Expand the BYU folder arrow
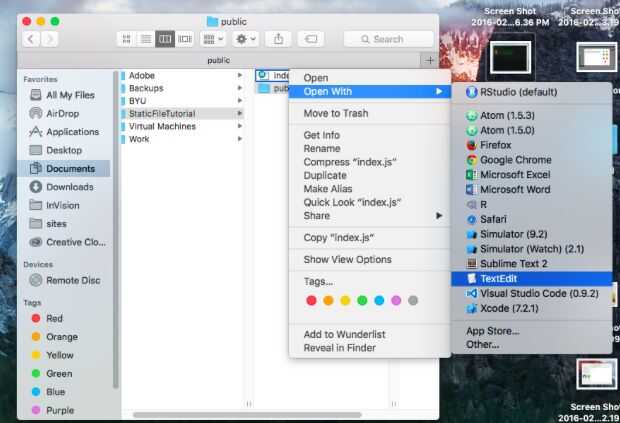Image resolution: width=620 pixels, height=423 pixels. (x=240, y=101)
